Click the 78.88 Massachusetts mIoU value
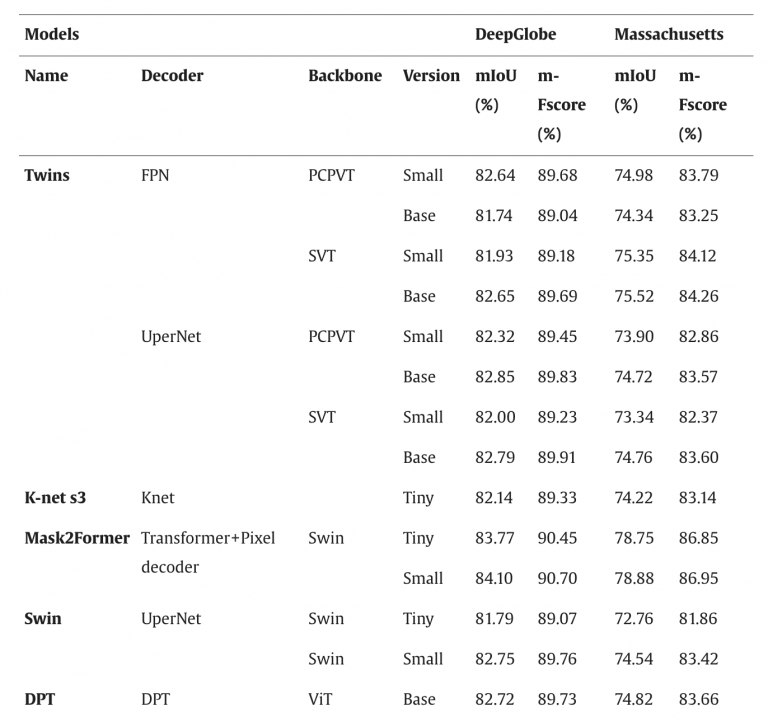 634,578
